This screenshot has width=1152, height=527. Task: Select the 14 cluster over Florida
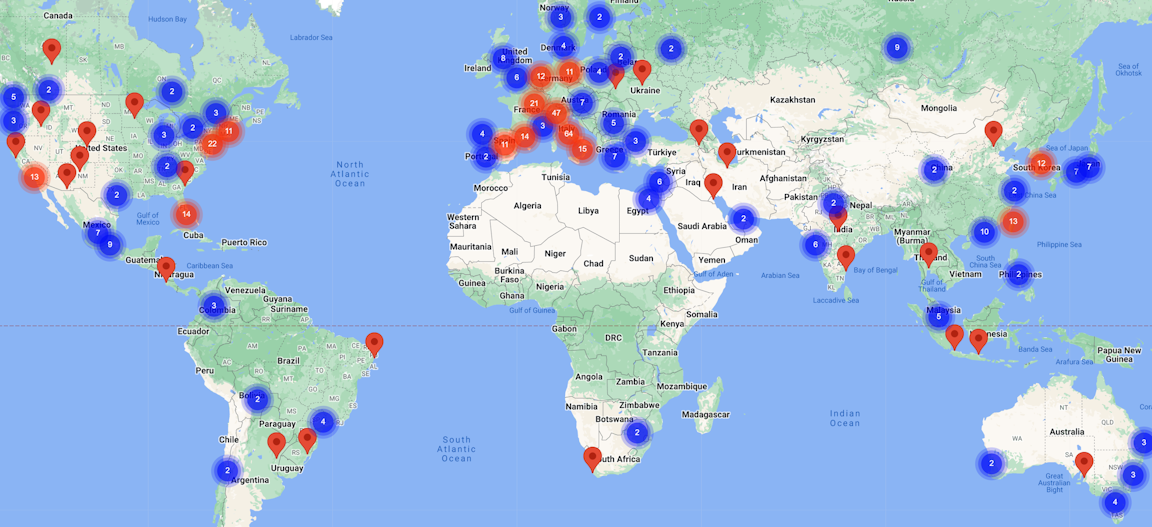pos(186,214)
